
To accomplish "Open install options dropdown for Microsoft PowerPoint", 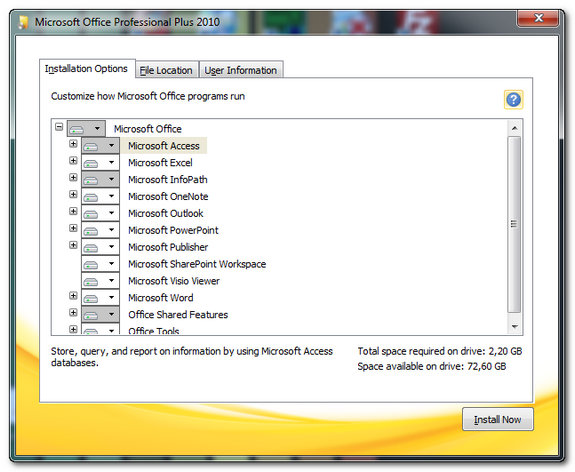I will pos(111,230).
